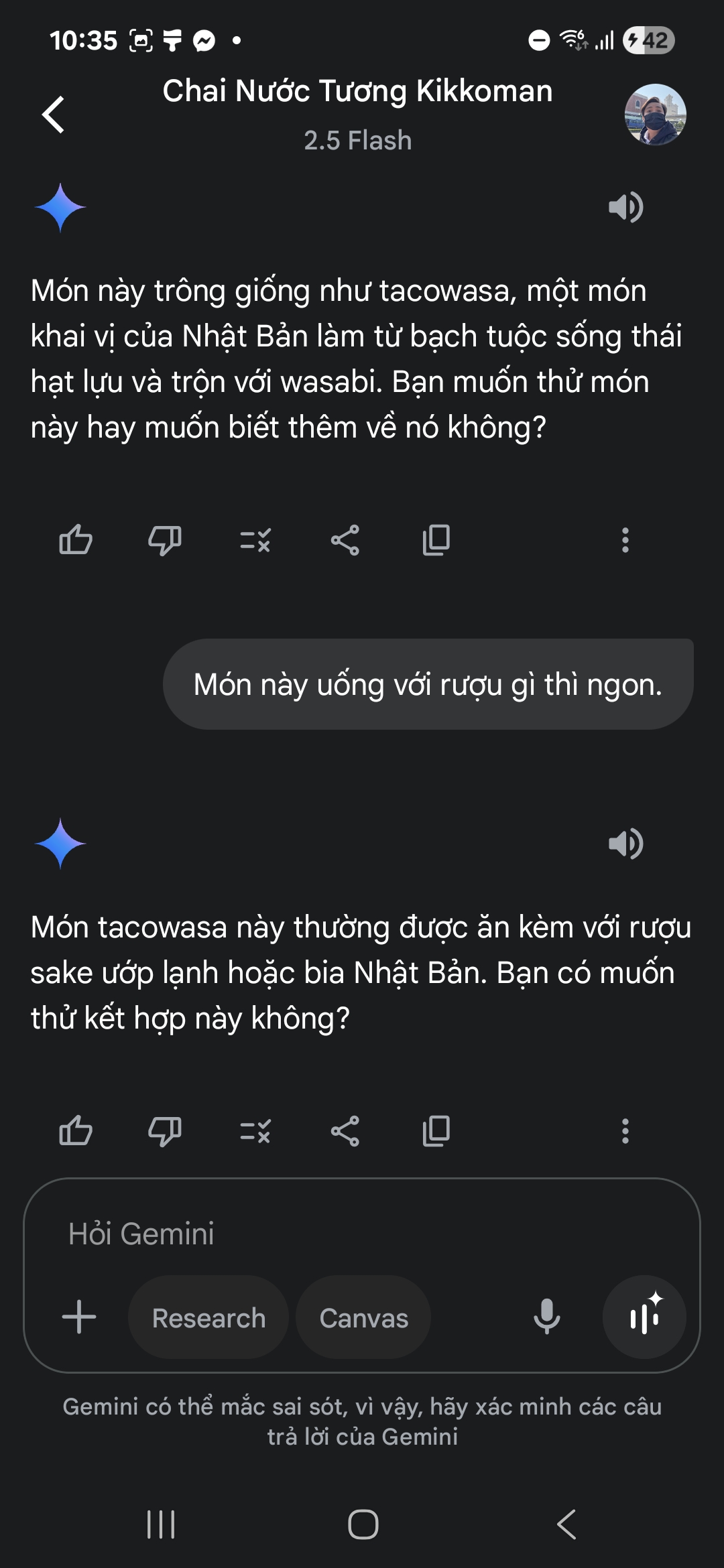Copy the sake pairing response text

click(x=436, y=1131)
